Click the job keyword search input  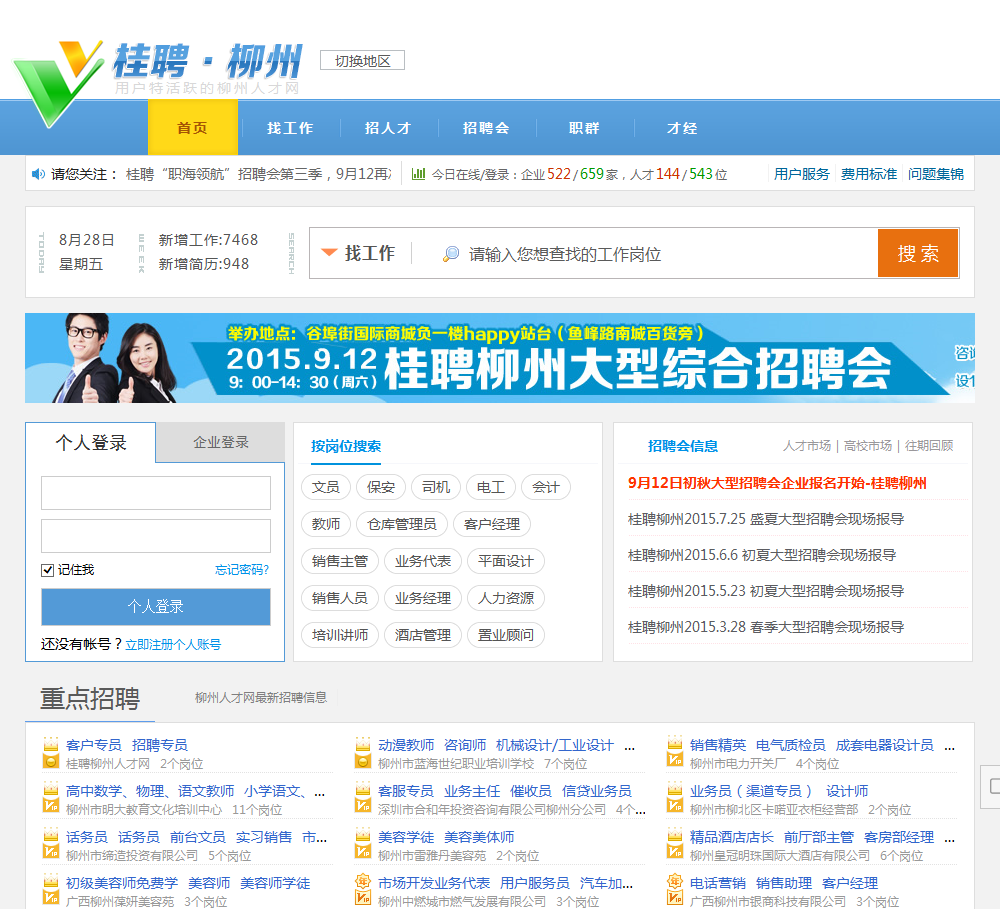(x=644, y=254)
